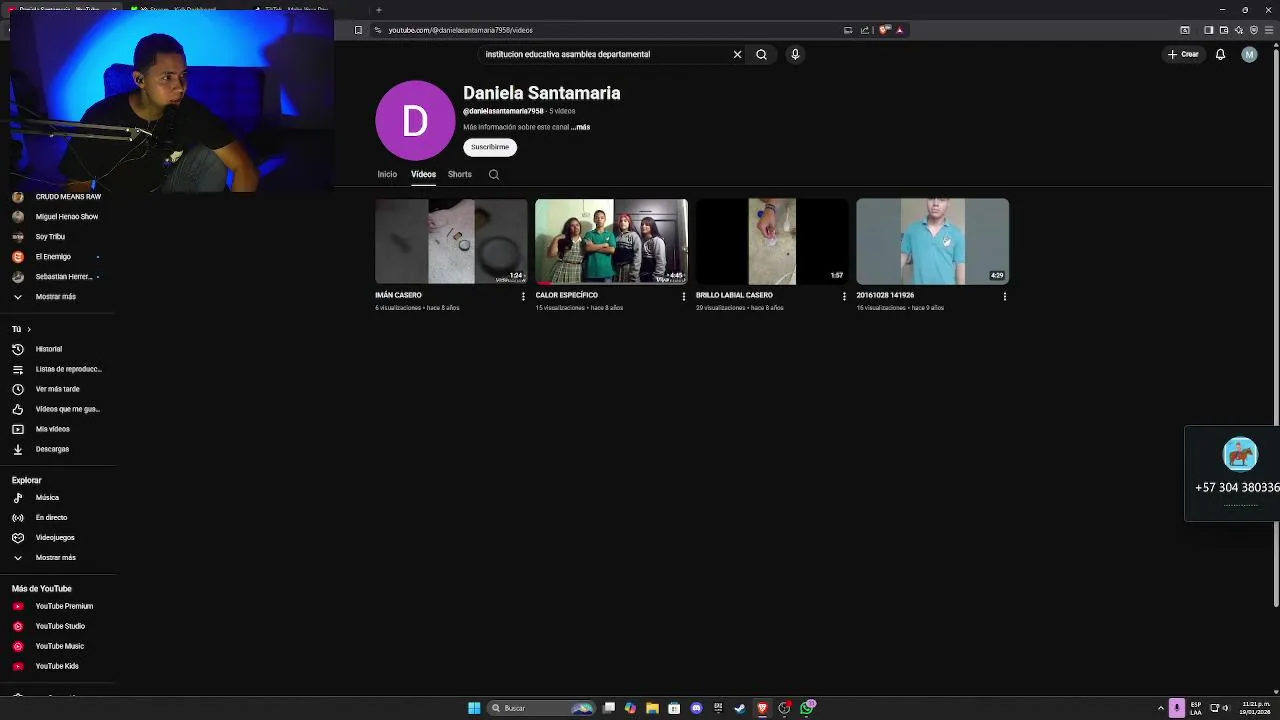This screenshot has height=720, width=1280.
Task: Open Steam from the taskbar
Action: pos(740,708)
